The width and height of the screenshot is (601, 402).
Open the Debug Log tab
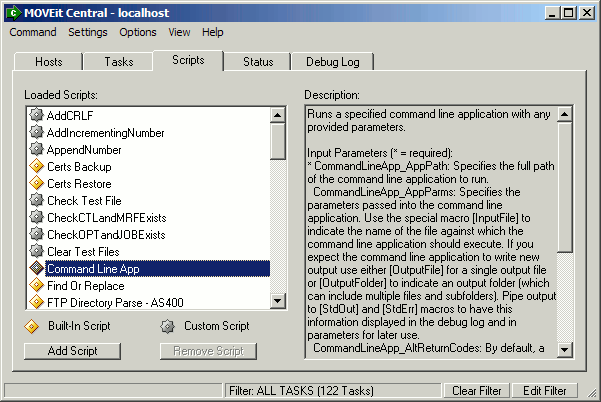[333, 62]
